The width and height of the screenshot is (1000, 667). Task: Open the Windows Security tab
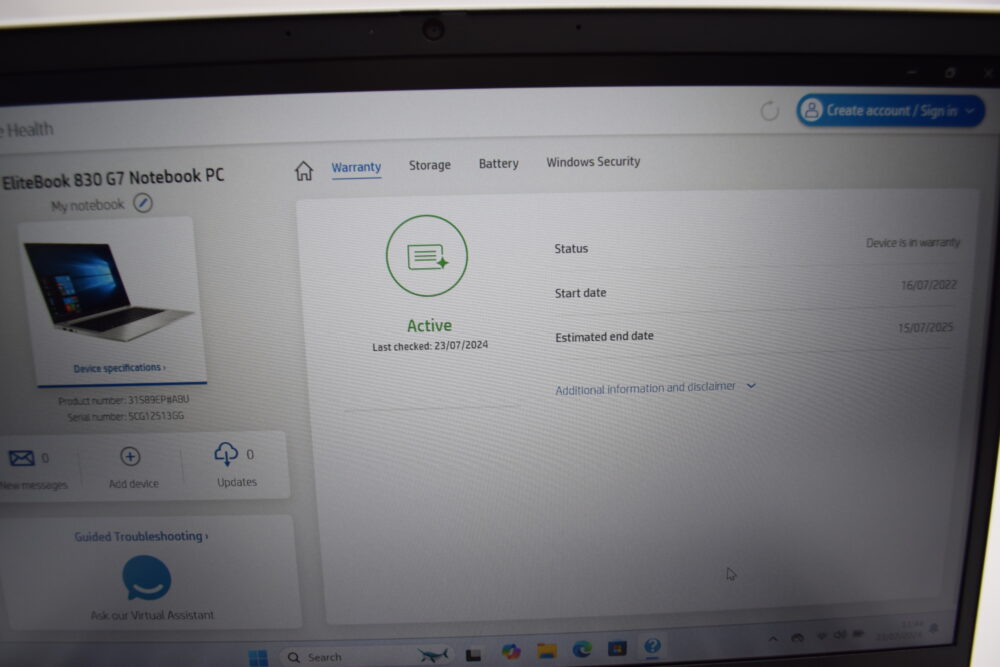pos(593,161)
